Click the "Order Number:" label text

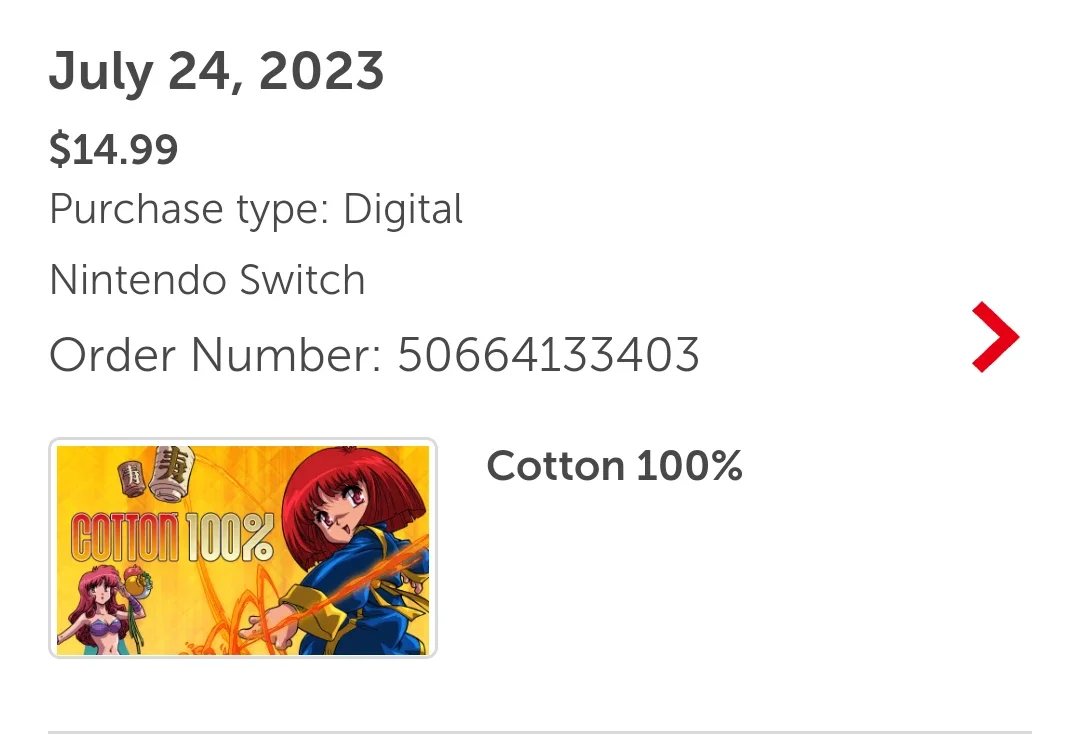[x=215, y=355]
